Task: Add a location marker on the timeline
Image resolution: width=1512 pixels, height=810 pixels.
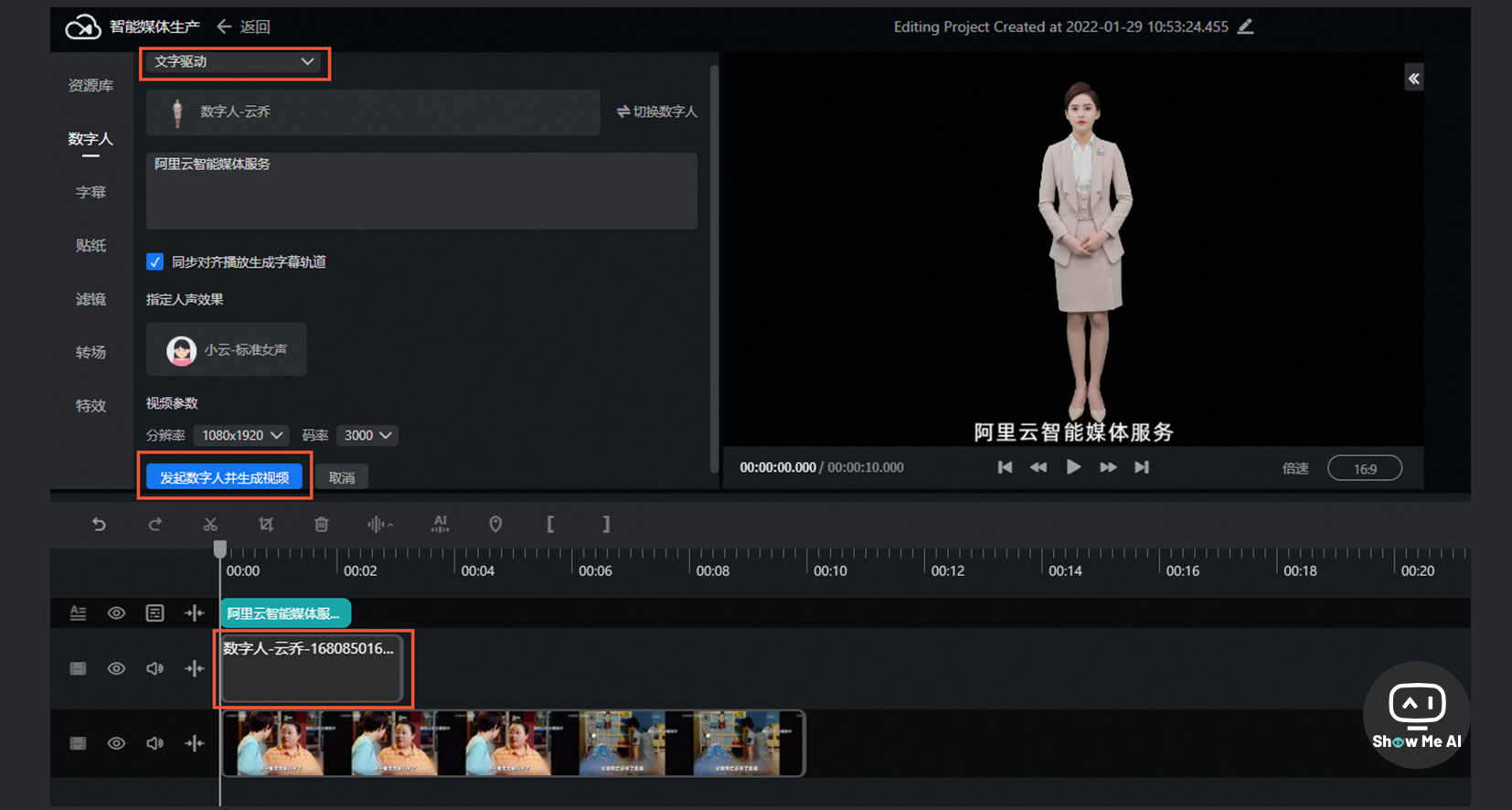Action: (495, 524)
